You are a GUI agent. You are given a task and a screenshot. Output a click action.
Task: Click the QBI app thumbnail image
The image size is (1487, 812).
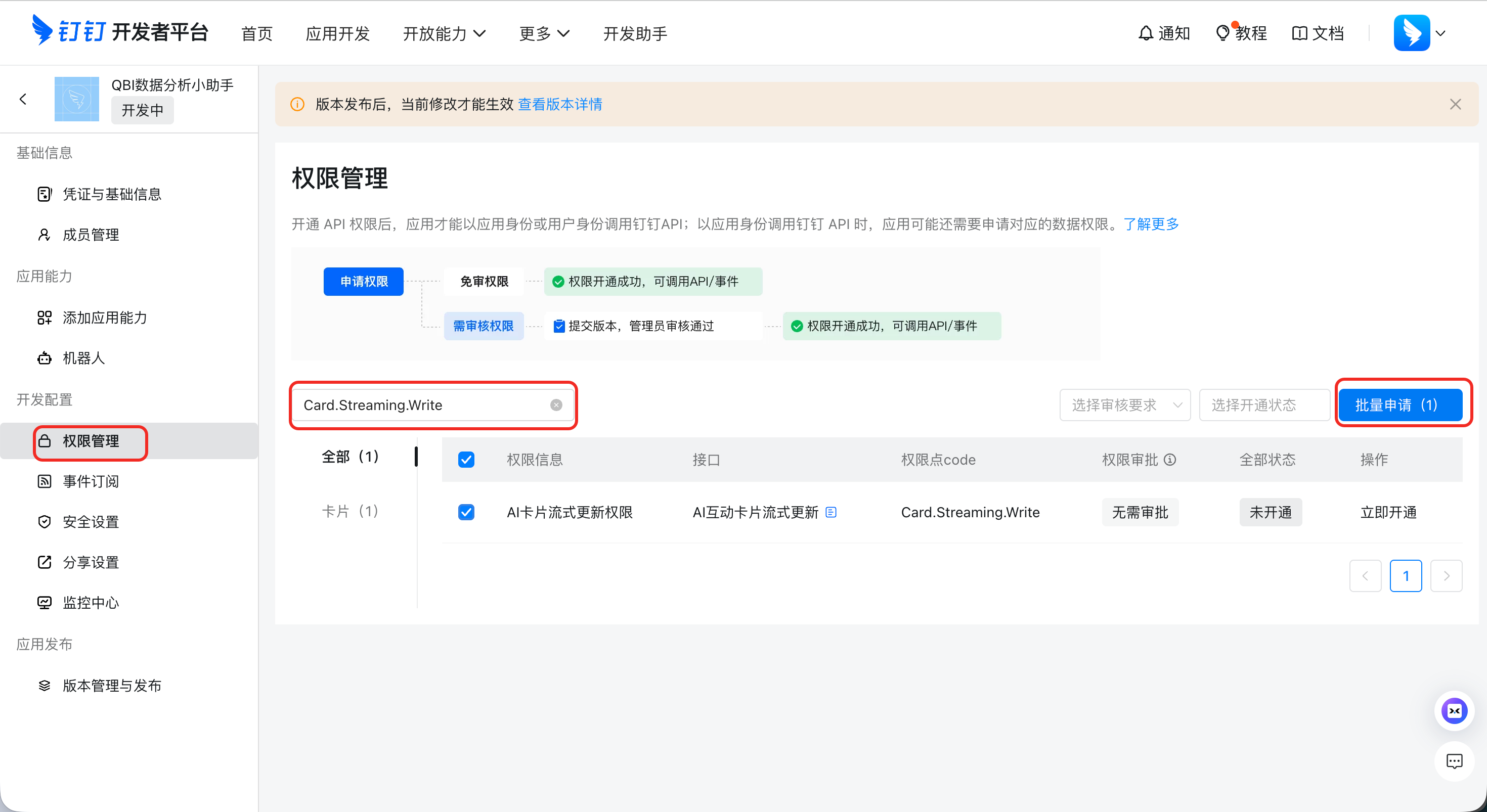[77, 99]
